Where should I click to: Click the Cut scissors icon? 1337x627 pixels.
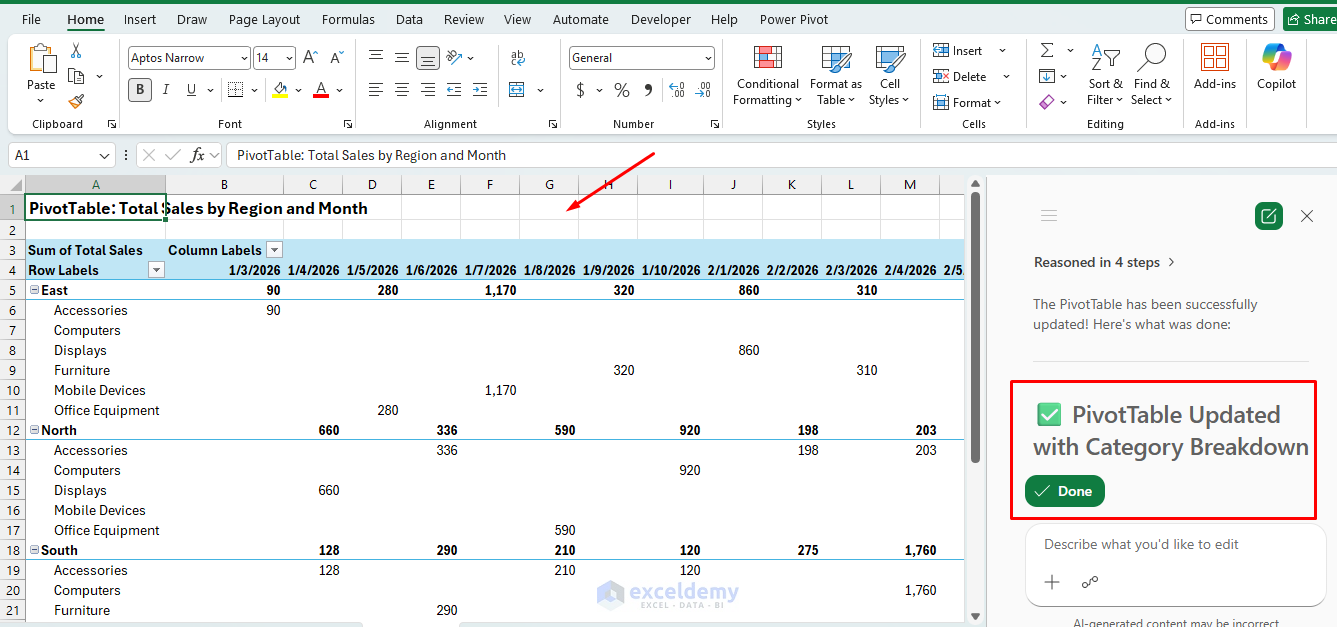(x=76, y=51)
